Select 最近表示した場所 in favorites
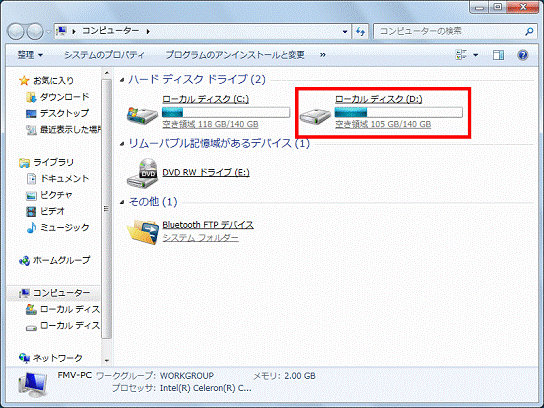This screenshot has width=544, height=408. coord(70,129)
